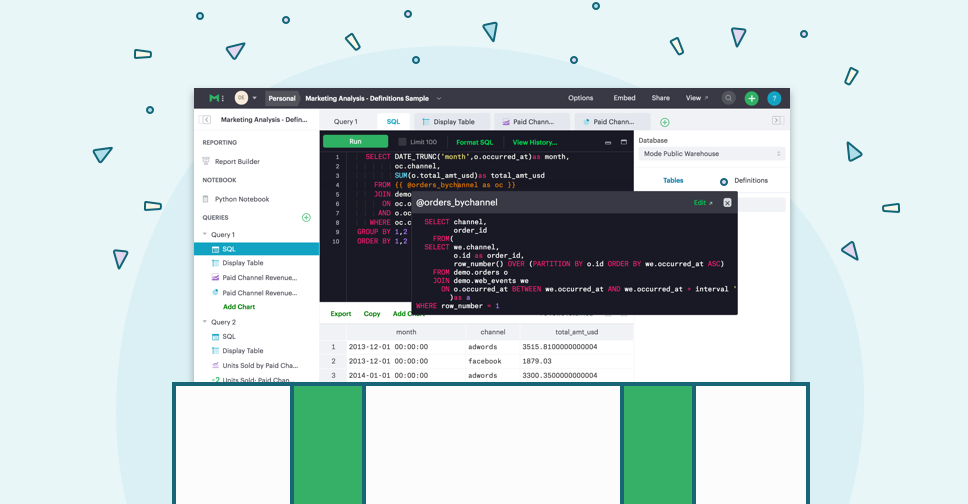Select SQL under Query 2
The height and width of the screenshot is (504, 968).
(x=228, y=337)
